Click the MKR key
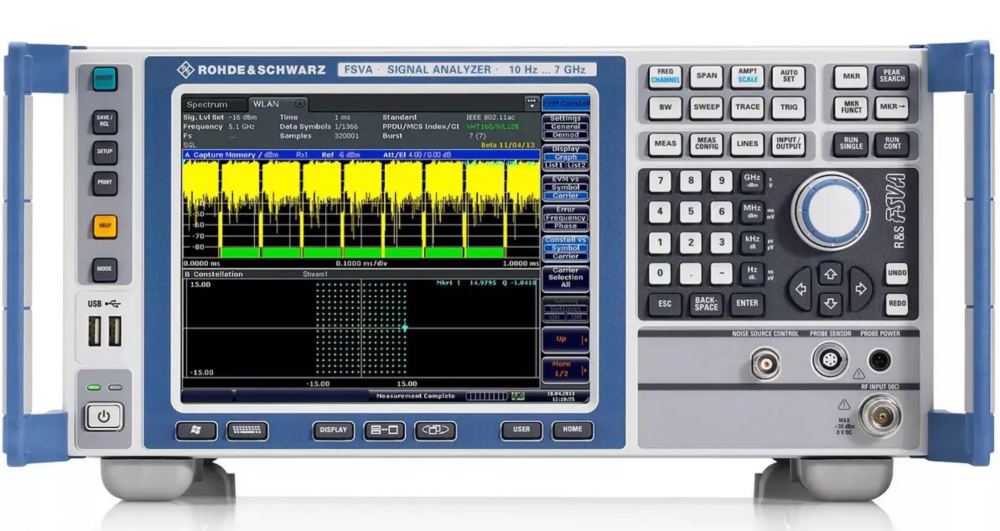Viewport: 1000px width, 531px height. click(851, 76)
